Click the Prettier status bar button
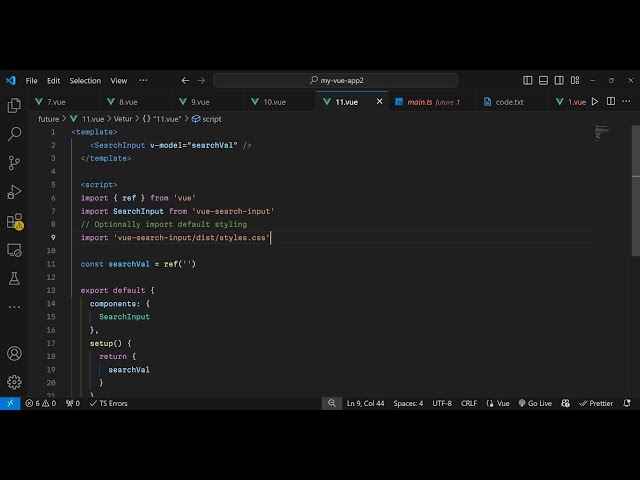The width and height of the screenshot is (640, 480). pyautogui.click(x=597, y=403)
